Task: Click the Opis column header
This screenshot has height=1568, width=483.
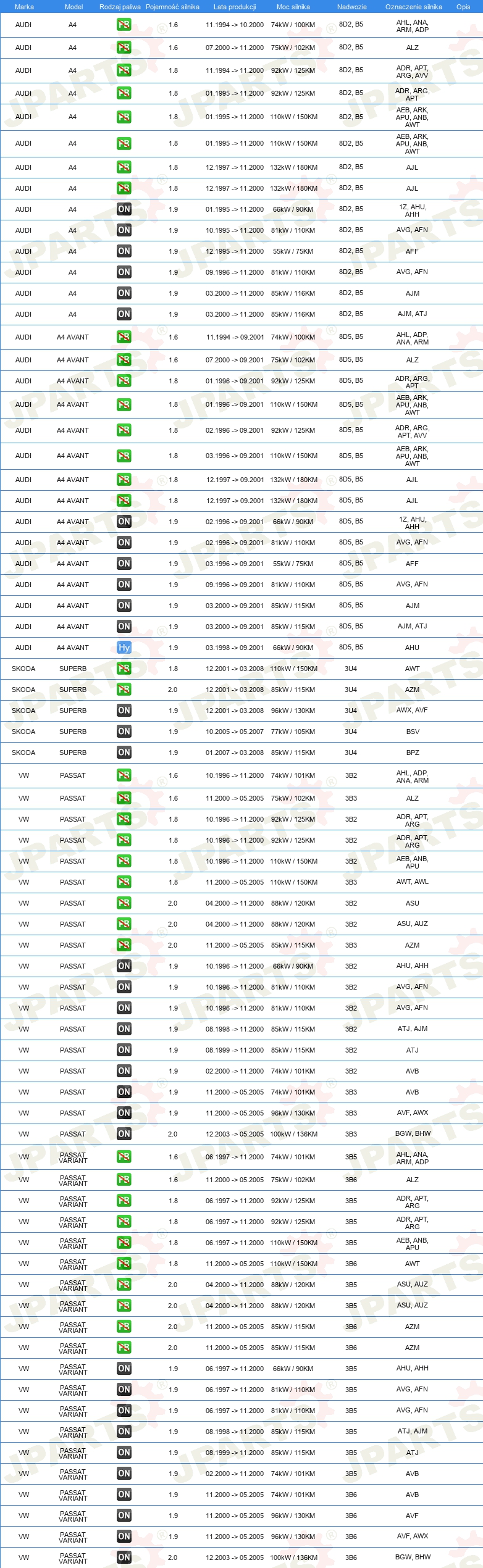Action: (x=463, y=7)
